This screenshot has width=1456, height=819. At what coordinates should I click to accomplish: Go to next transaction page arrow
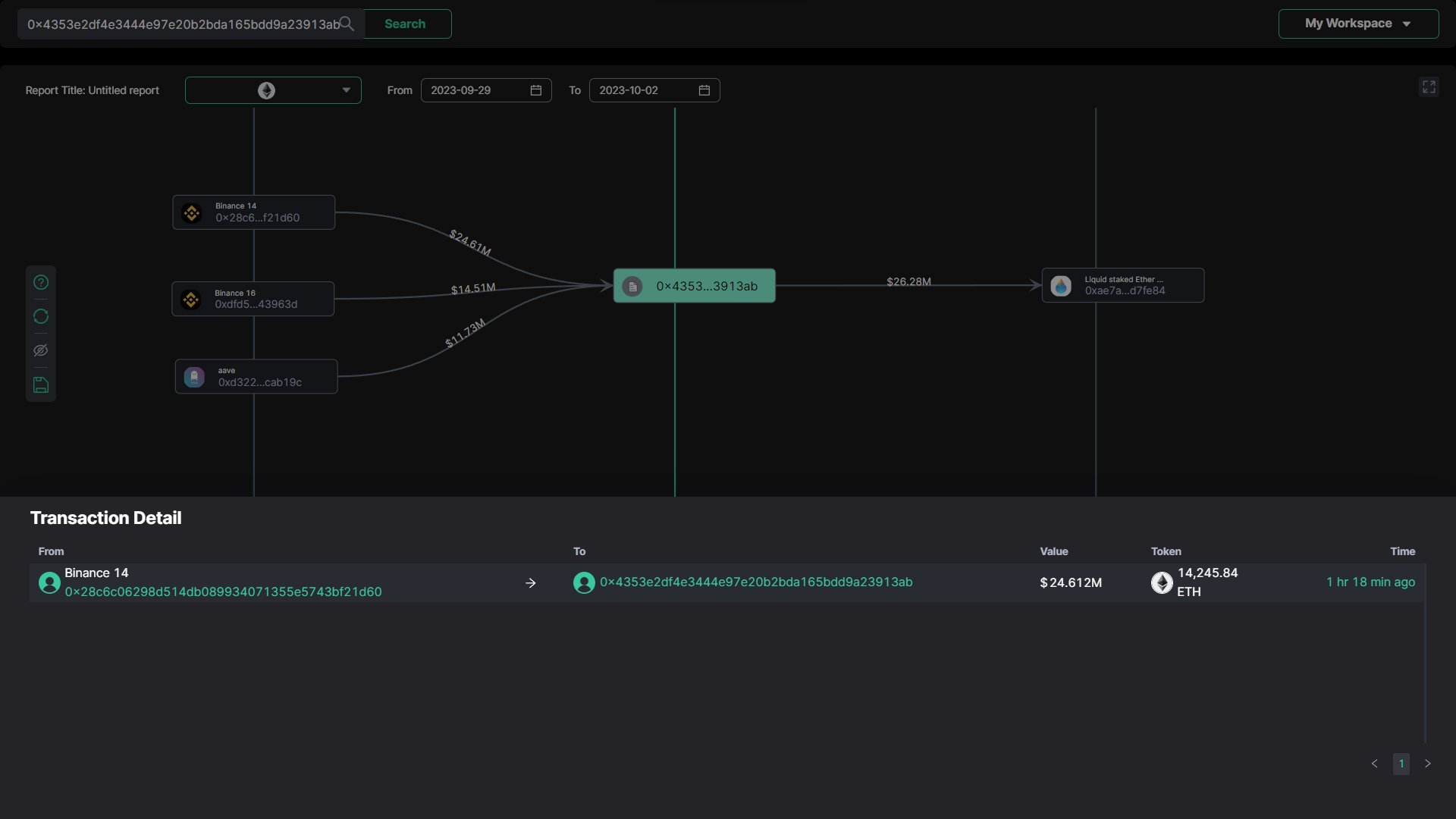(x=1427, y=764)
